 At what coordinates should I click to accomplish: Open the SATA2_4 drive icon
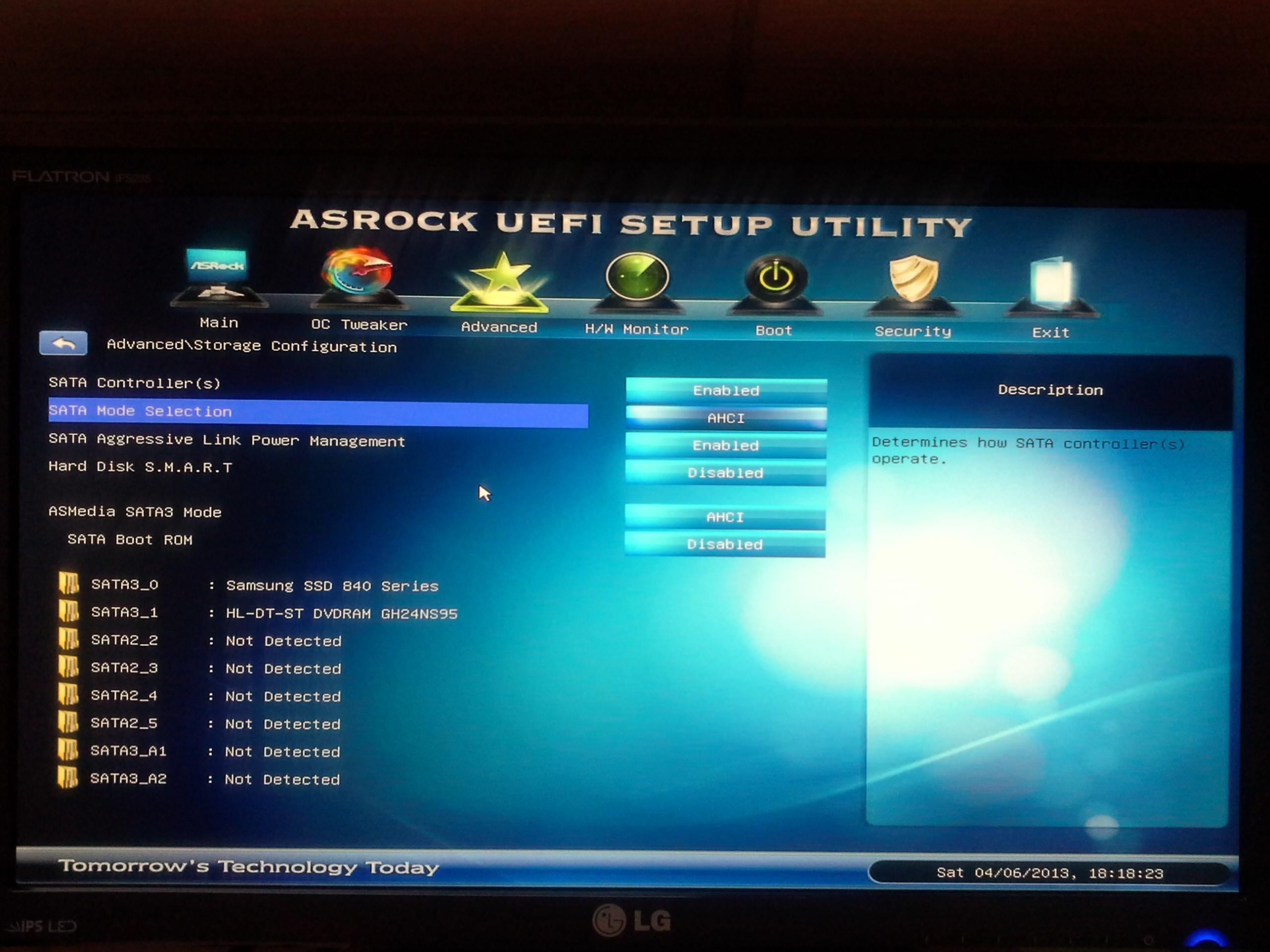click(x=69, y=694)
